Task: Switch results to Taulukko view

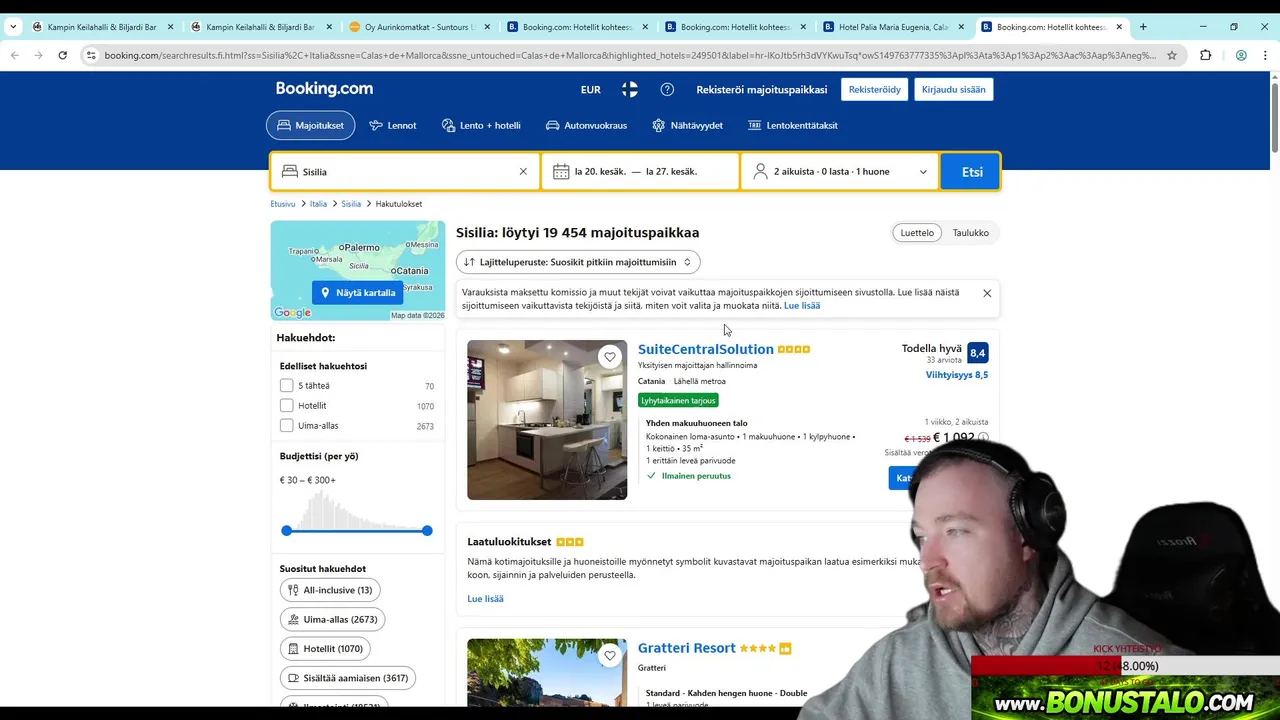Action: tap(970, 233)
